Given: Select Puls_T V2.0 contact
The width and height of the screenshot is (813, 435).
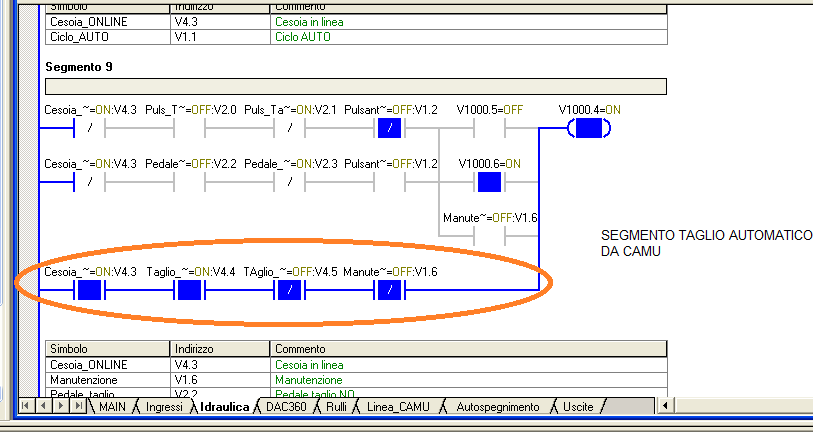Looking at the screenshot, I should tap(189, 128).
